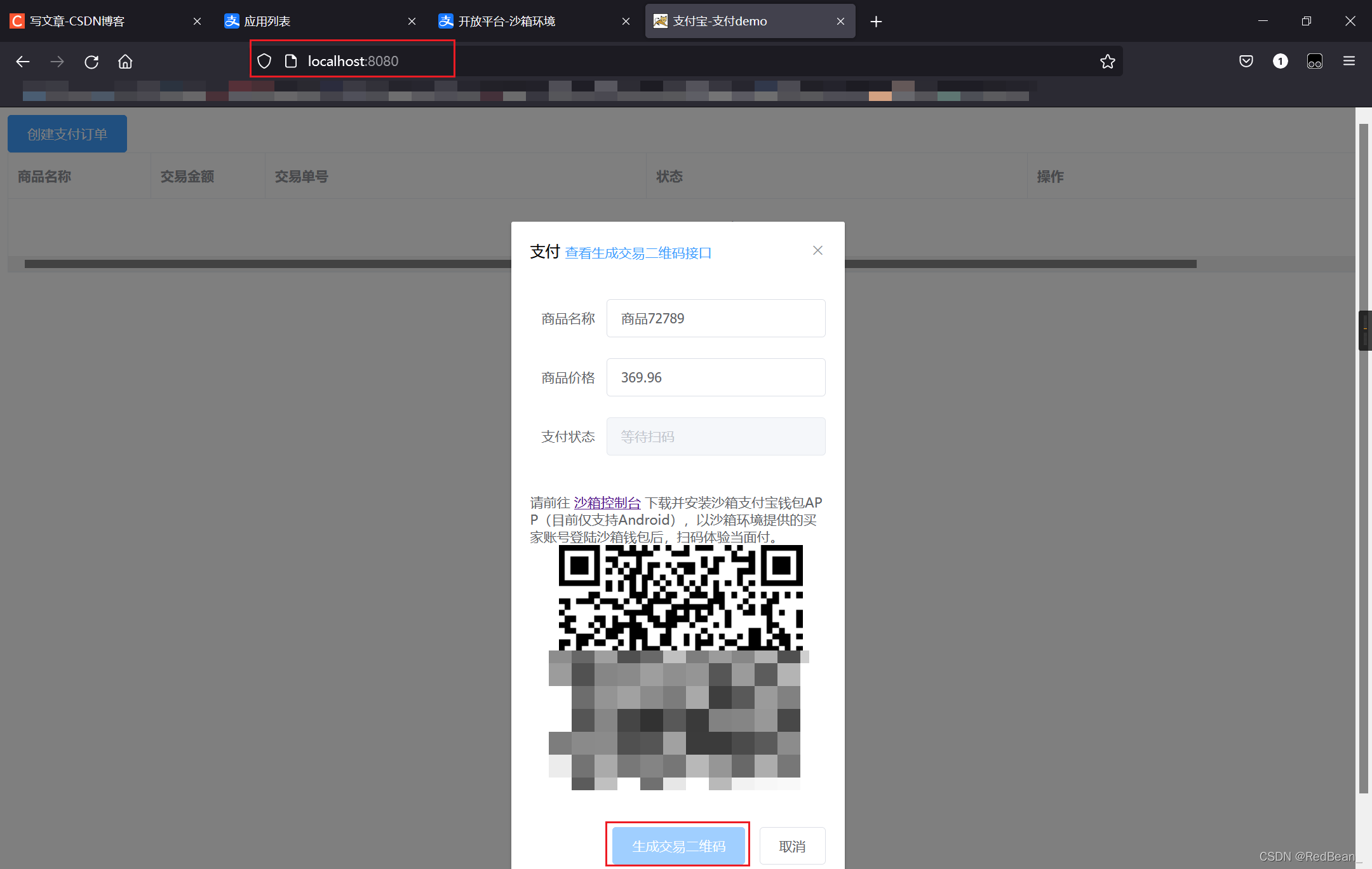Screen dimensions: 1372x869
Task: Click the 商品名称 input field
Action: pyautogui.click(x=715, y=318)
